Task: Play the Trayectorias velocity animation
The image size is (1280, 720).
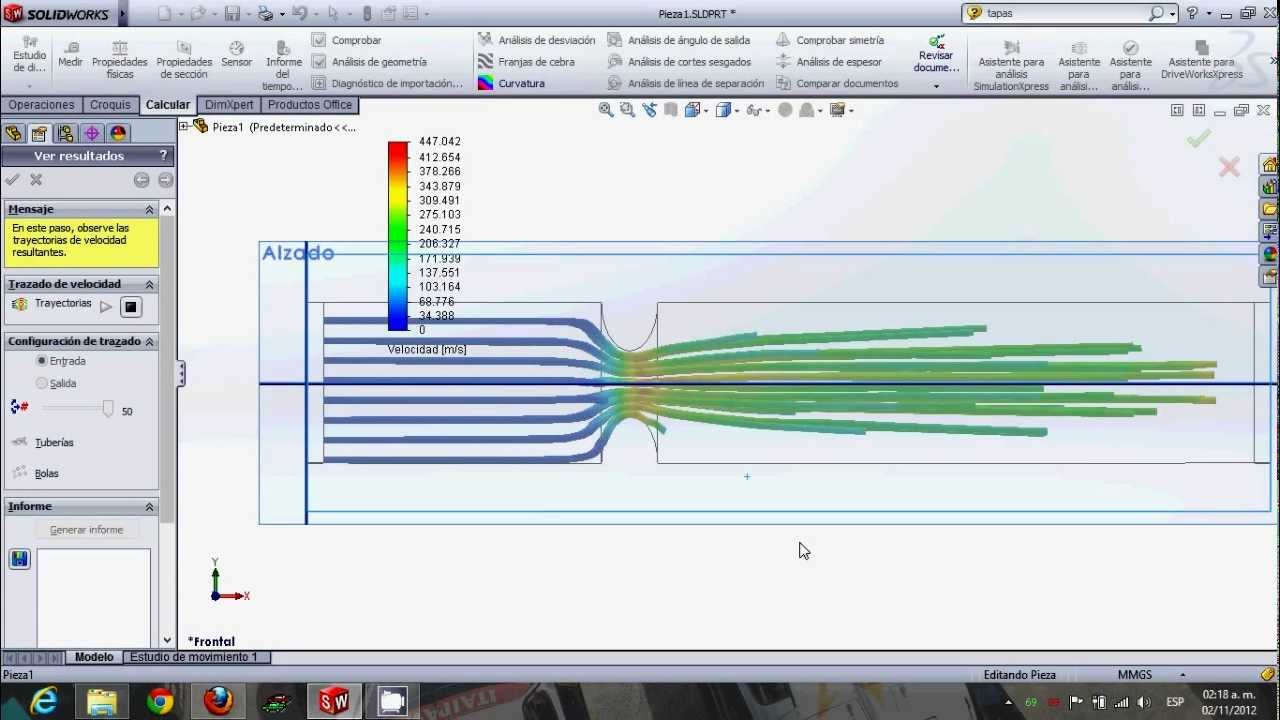Action: pyautogui.click(x=106, y=306)
